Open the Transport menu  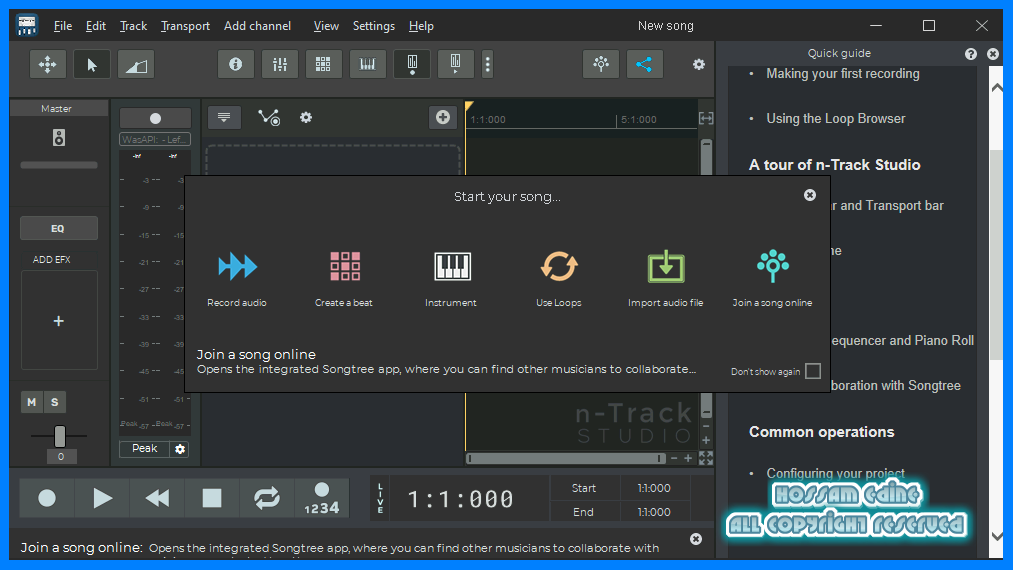185,26
